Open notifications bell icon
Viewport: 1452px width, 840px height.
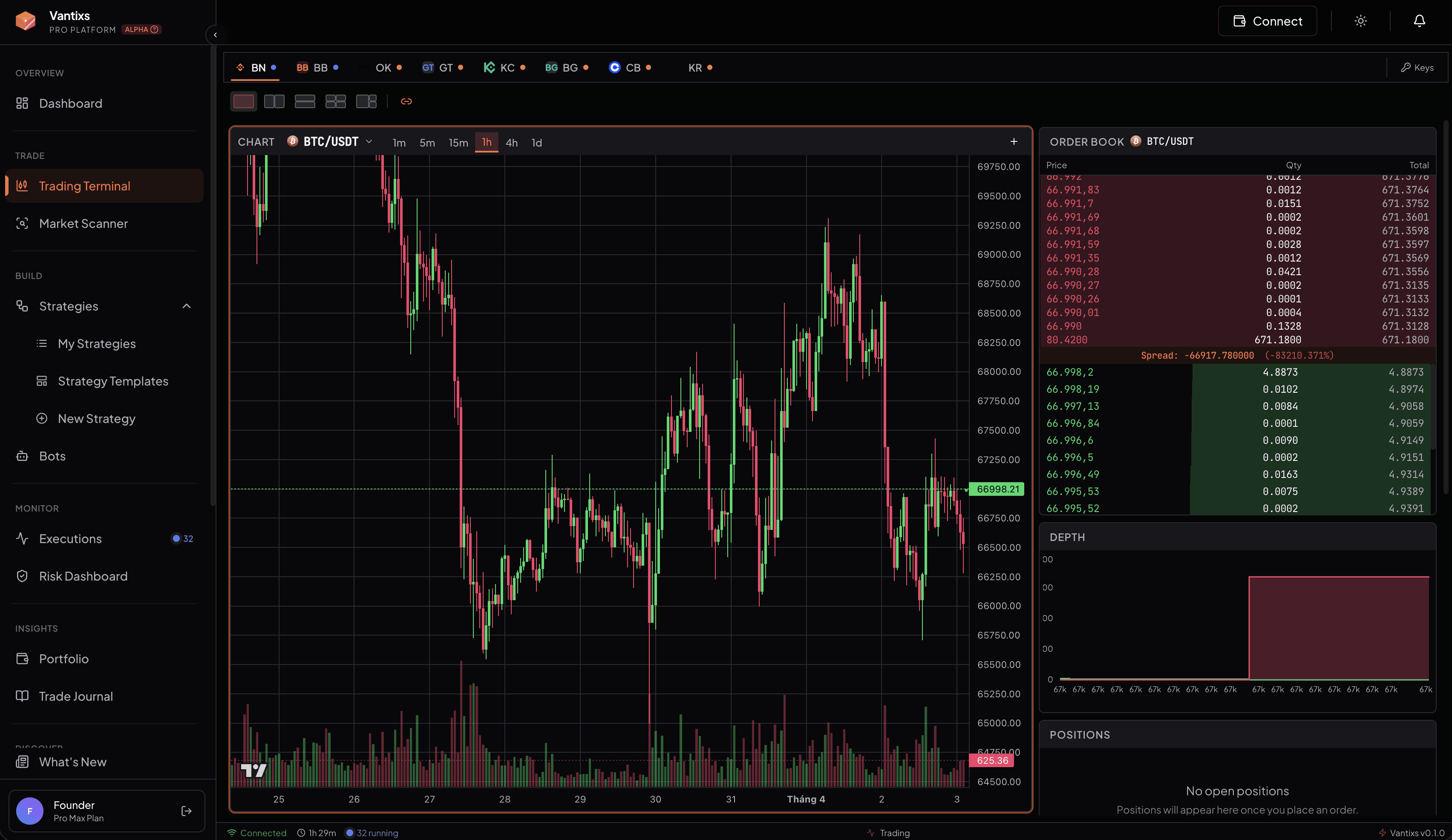(1419, 21)
